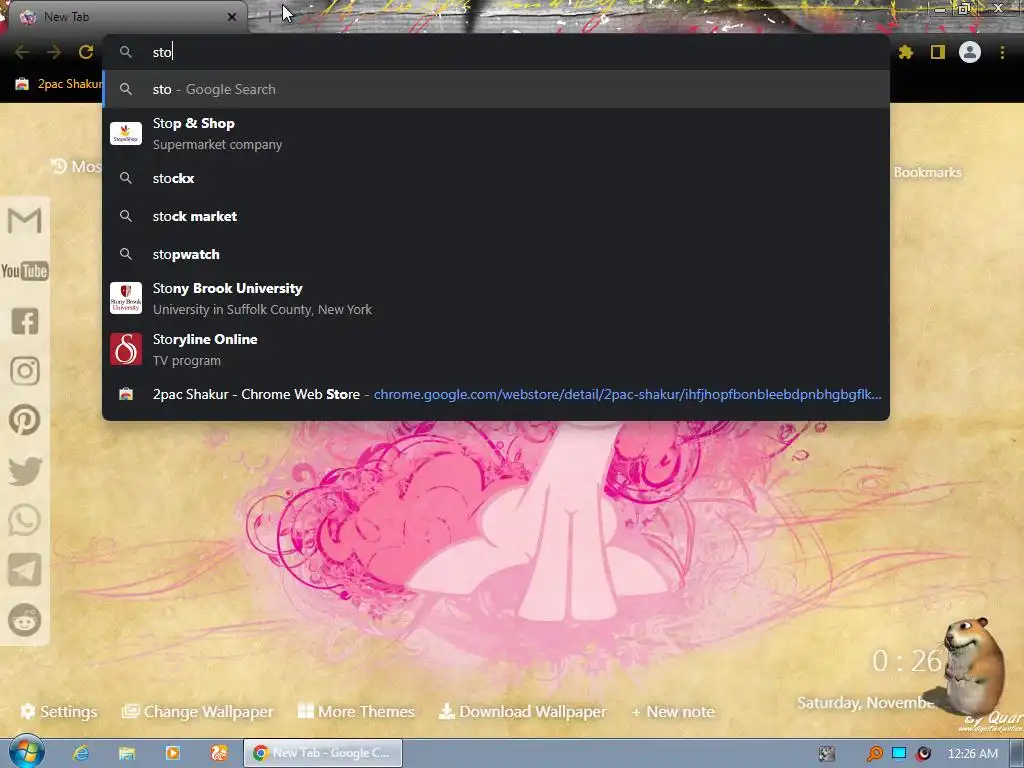Click Stop & Shop logo thumbnail
Screen dimensions: 1024x768
pyautogui.click(x=126, y=134)
